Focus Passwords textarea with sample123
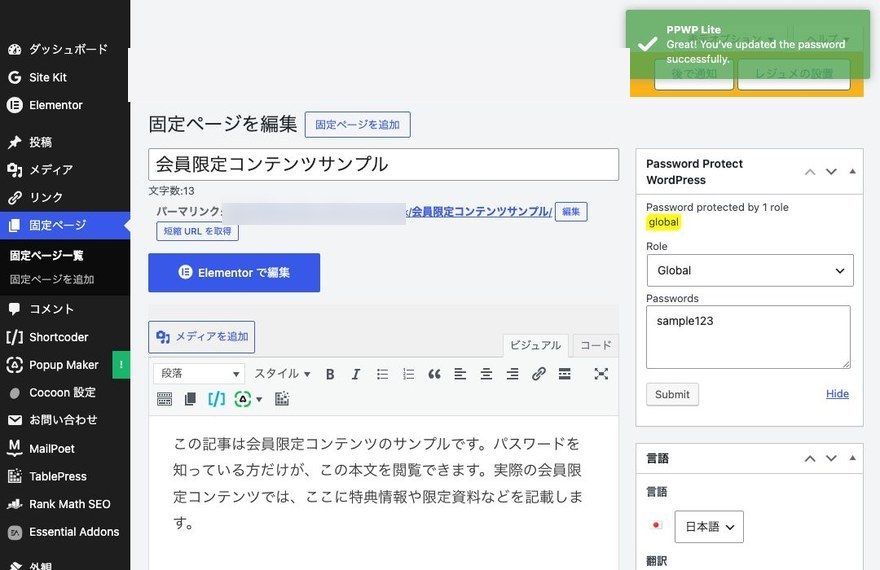The image size is (880, 570). click(748, 337)
